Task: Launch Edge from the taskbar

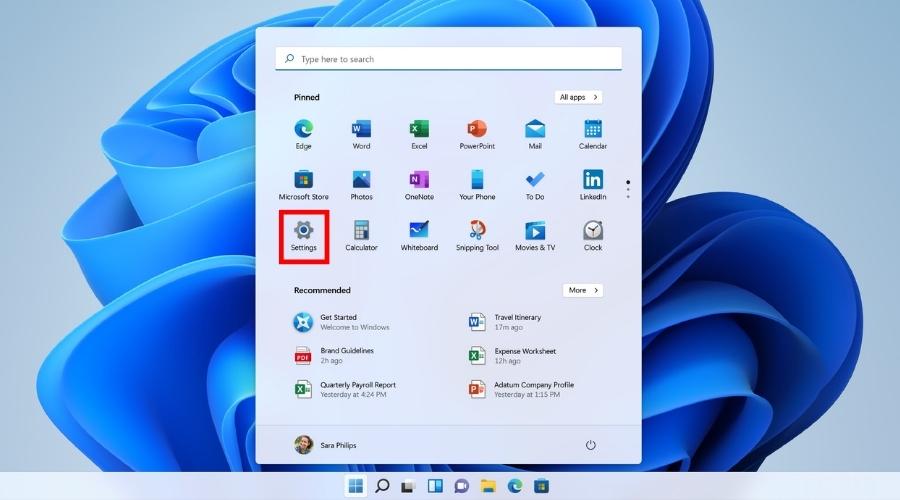Action: [515, 486]
